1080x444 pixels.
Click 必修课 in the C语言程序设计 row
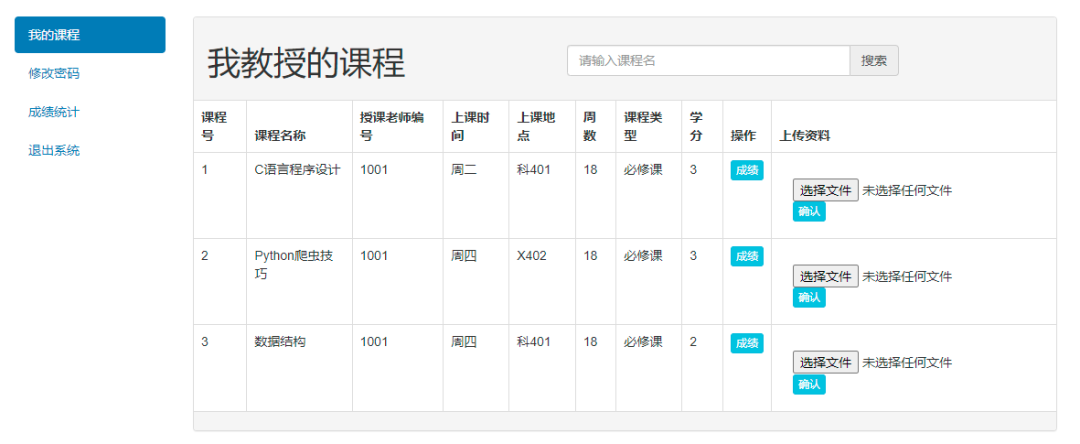pyautogui.click(x=643, y=170)
